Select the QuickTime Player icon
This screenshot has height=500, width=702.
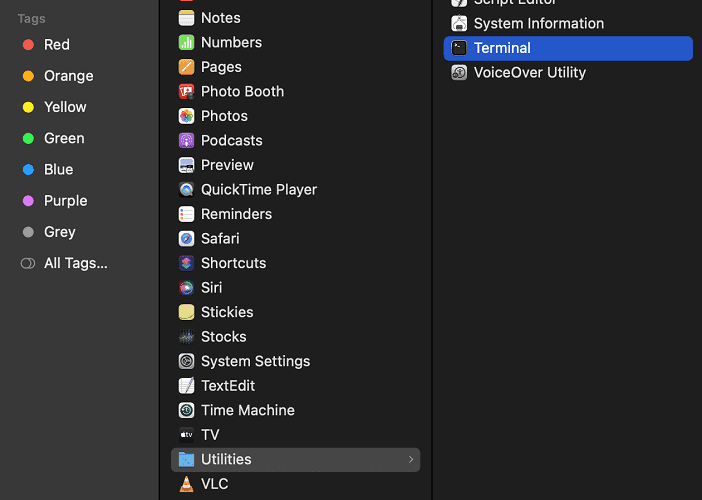point(186,189)
